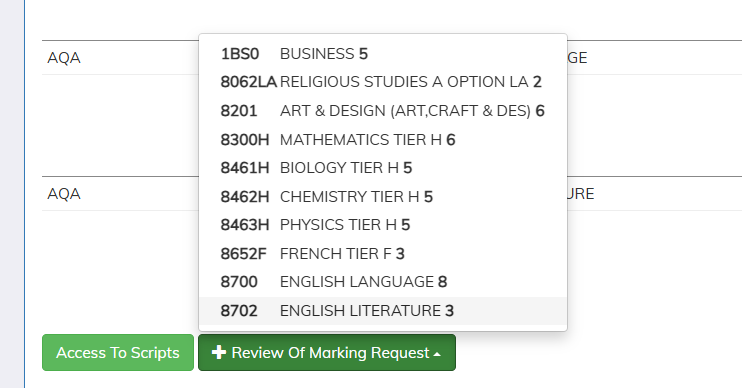Click the subject code 8300H
Viewport: 742px width, 388px height.
[x=245, y=140]
